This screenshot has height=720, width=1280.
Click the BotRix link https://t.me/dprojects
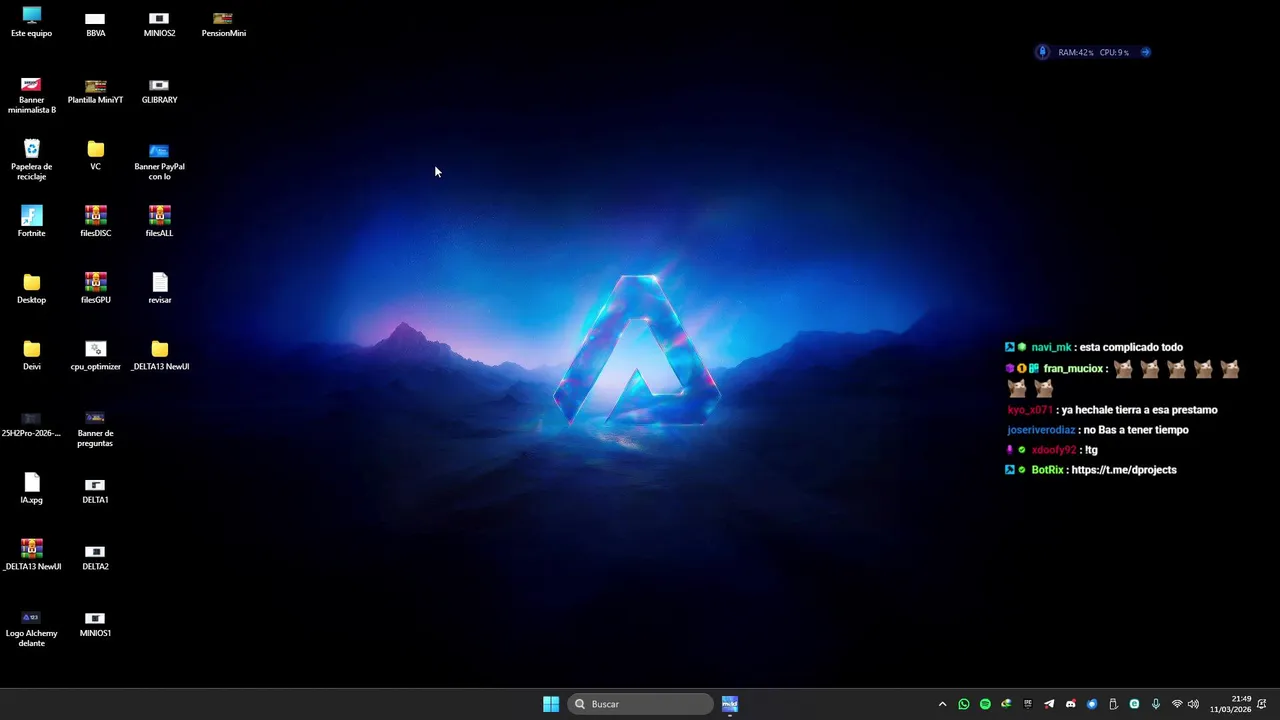(1124, 470)
